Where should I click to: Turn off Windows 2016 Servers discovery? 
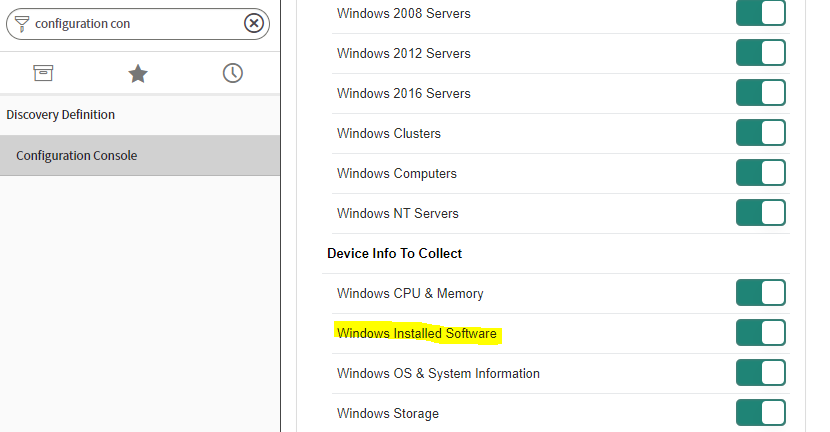coord(761,93)
